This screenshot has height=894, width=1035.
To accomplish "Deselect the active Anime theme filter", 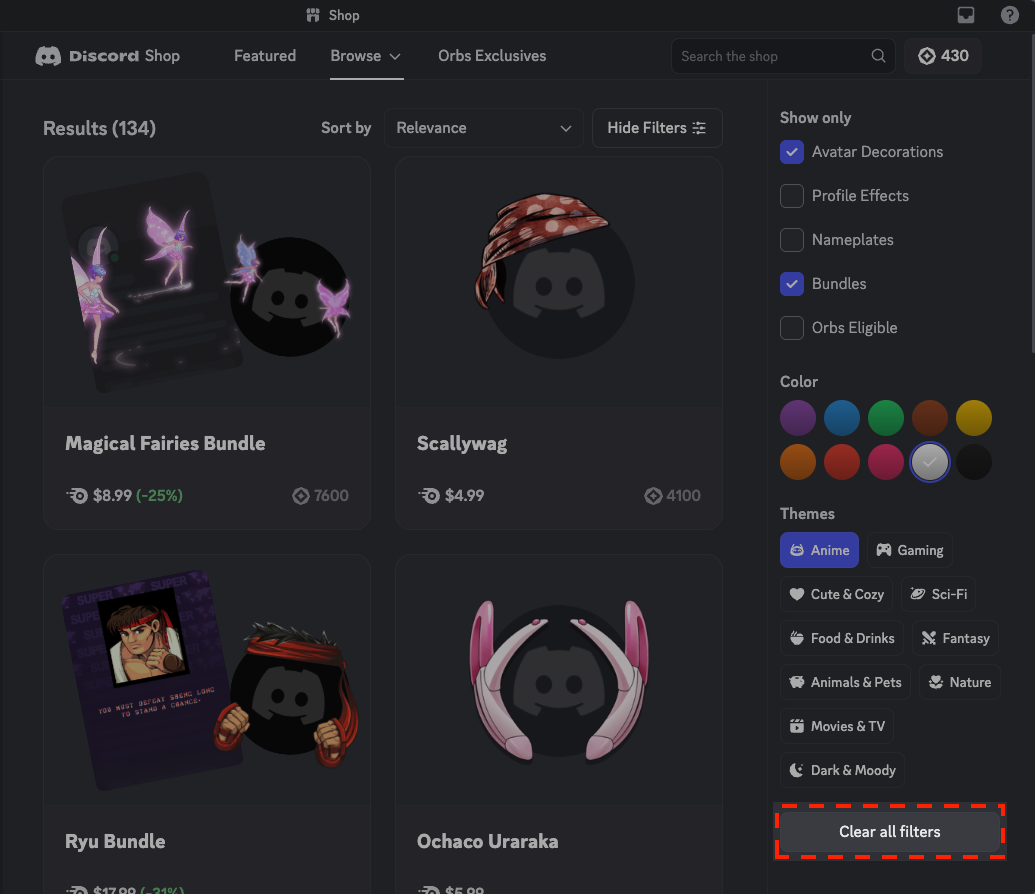I will click(819, 550).
